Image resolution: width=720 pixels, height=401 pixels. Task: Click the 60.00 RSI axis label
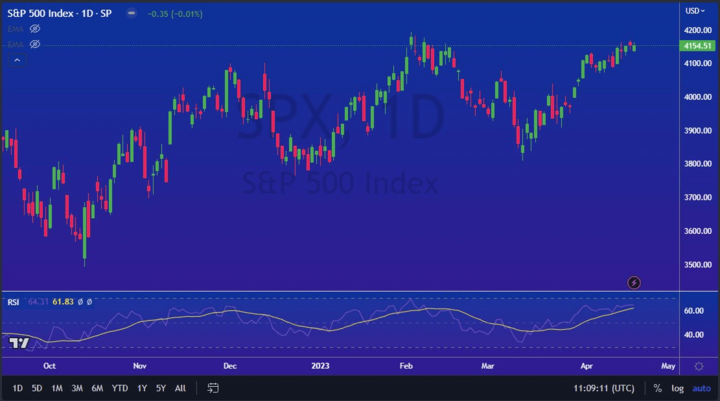click(x=693, y=311)
